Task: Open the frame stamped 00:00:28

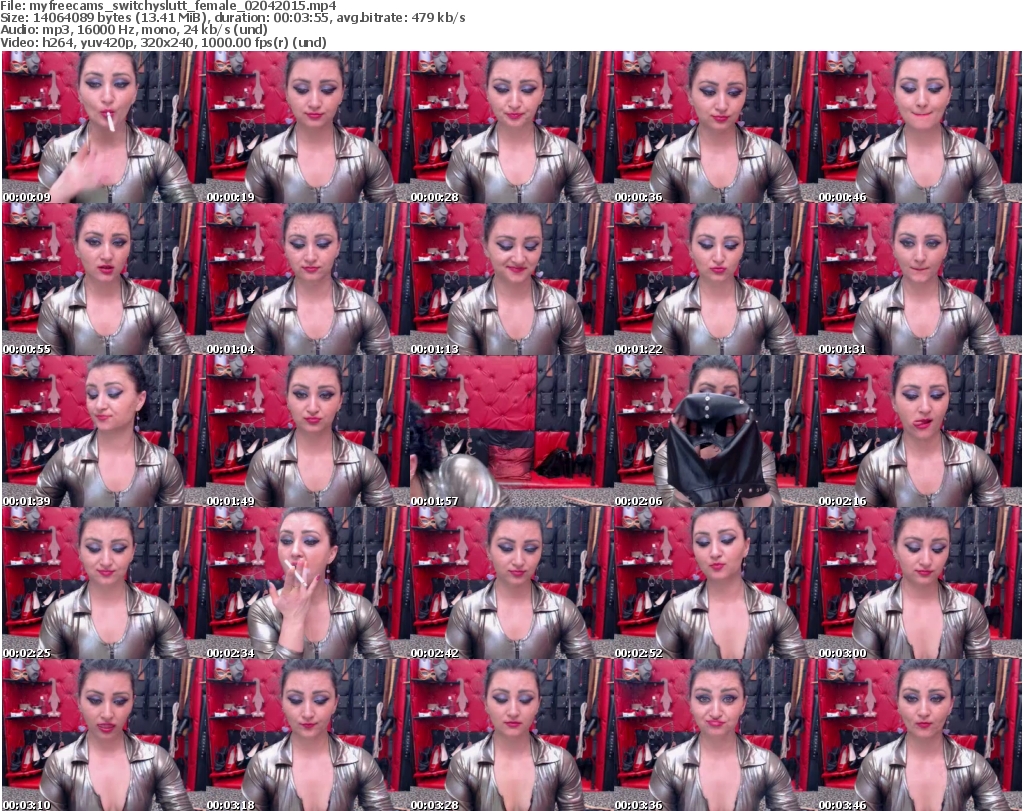Action: (511, 127)
